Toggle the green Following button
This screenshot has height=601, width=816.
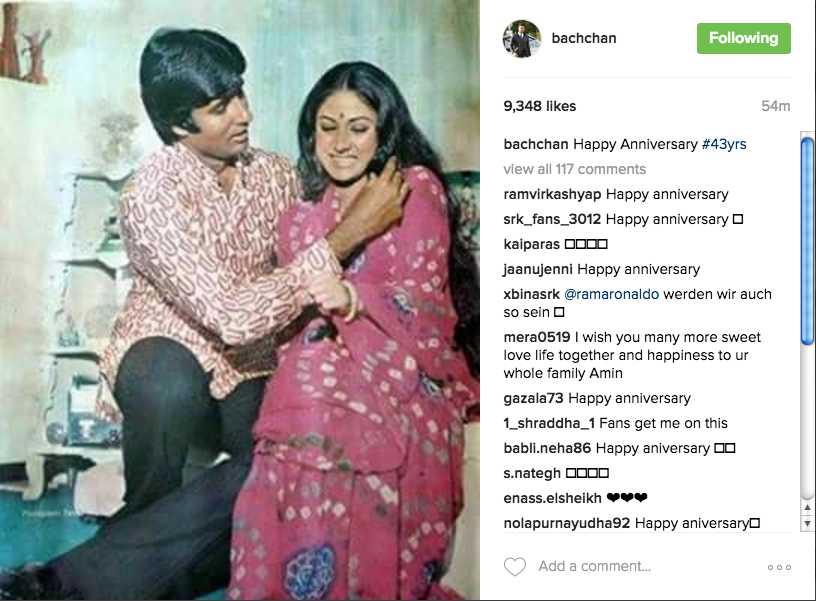pos(744,38)
